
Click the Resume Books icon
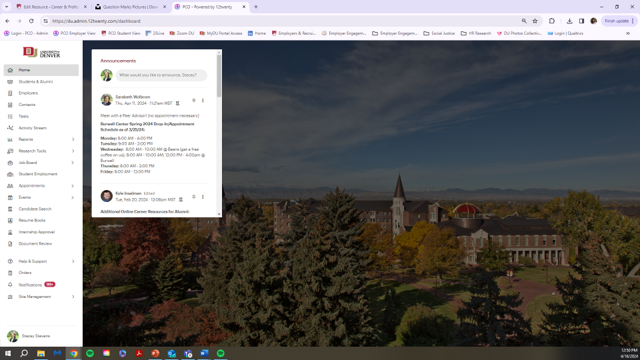tap(10, 220)
